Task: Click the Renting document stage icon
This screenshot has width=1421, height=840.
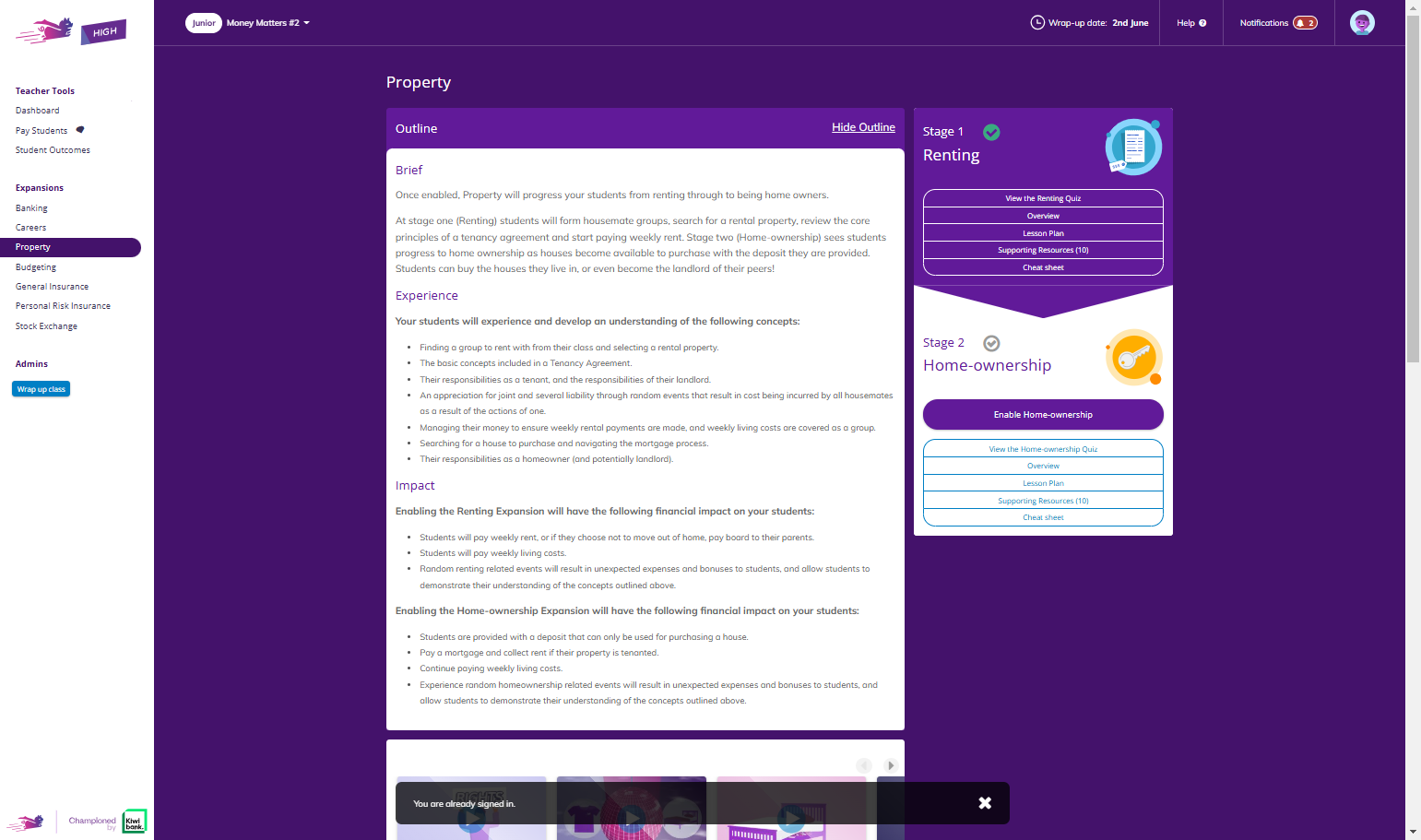Action: tap(1133, 147)
